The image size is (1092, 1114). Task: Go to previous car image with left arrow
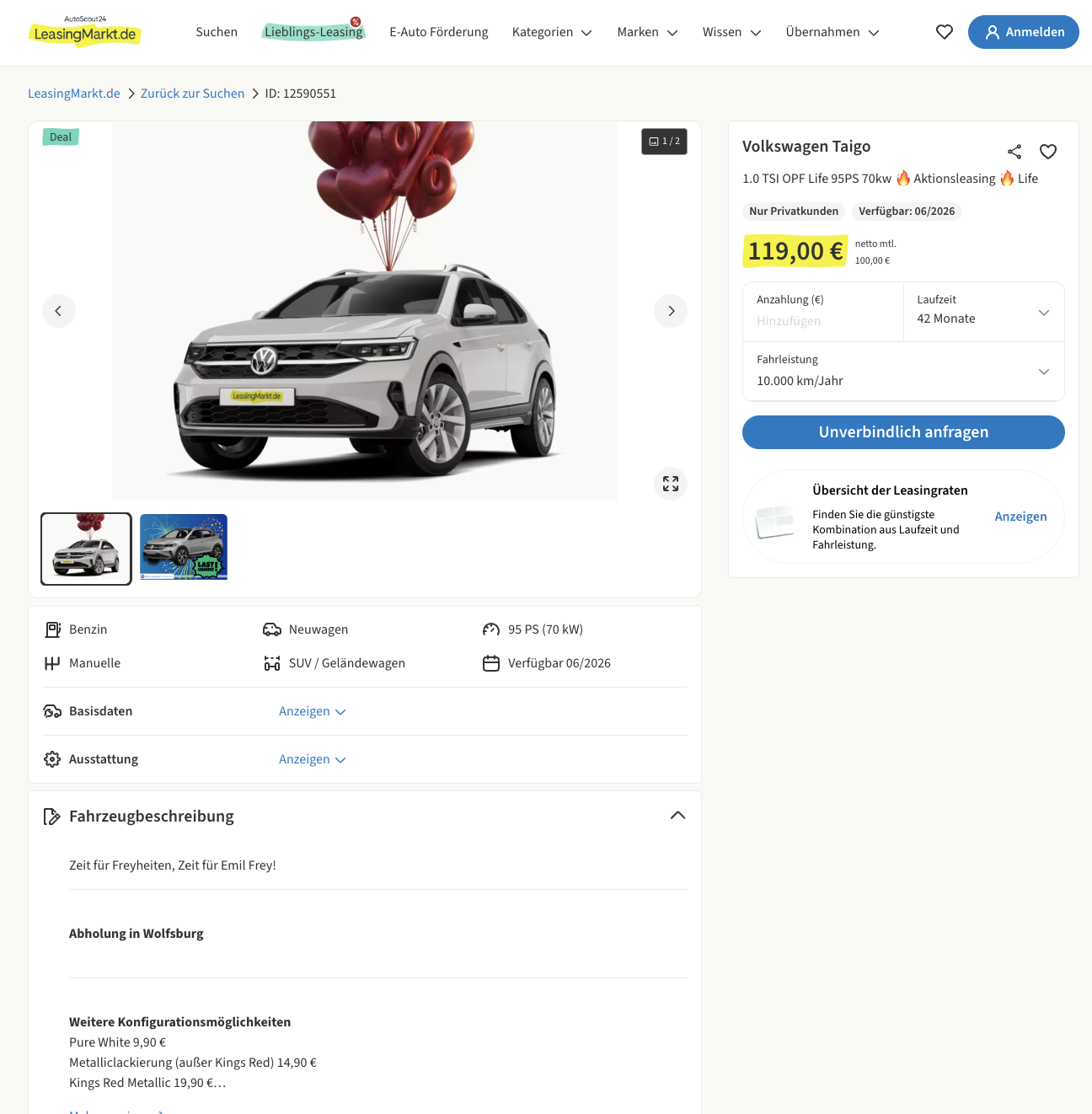click(59, 311)
